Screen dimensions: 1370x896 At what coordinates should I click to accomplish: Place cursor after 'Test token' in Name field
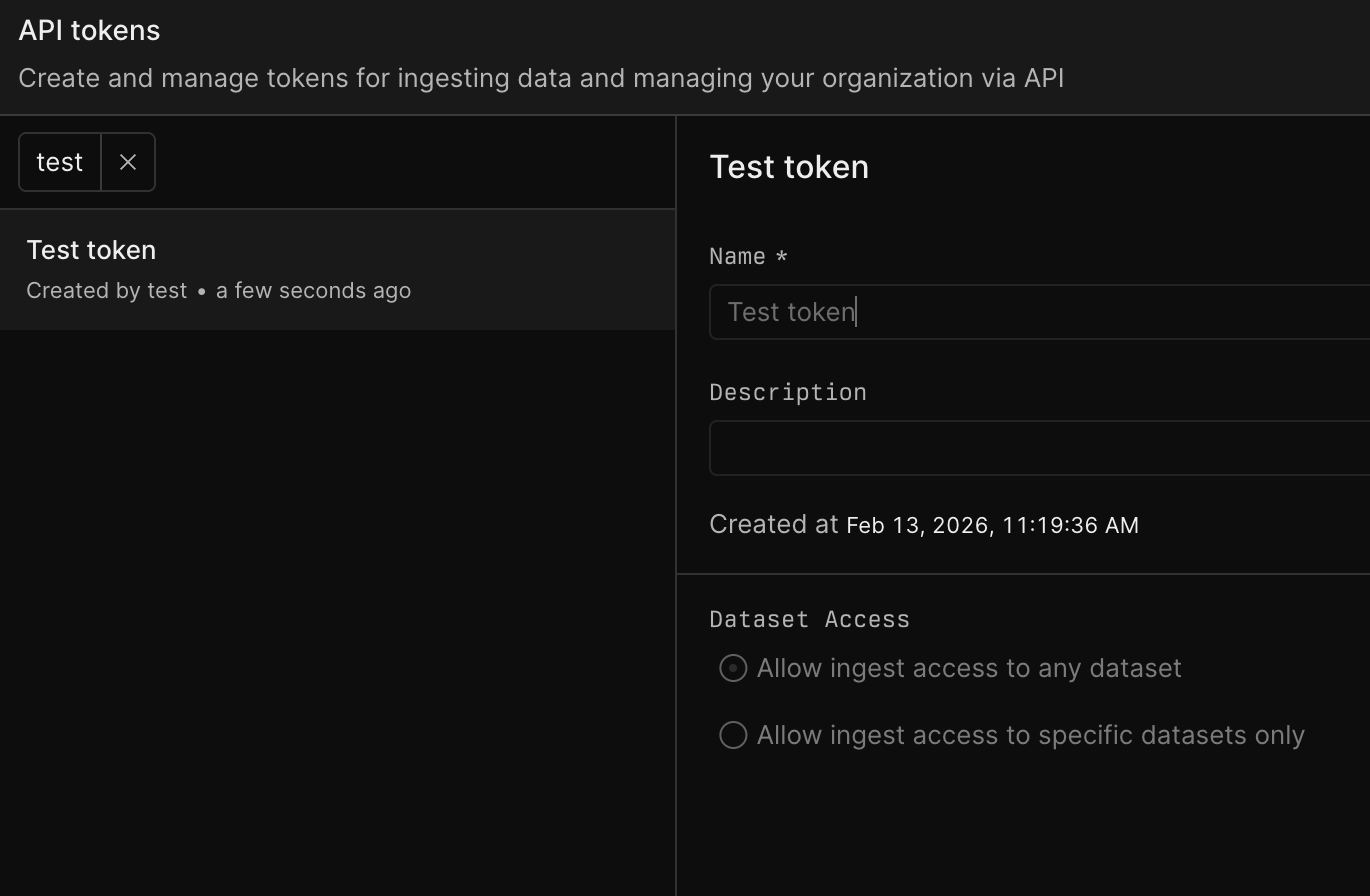point(856,311)
